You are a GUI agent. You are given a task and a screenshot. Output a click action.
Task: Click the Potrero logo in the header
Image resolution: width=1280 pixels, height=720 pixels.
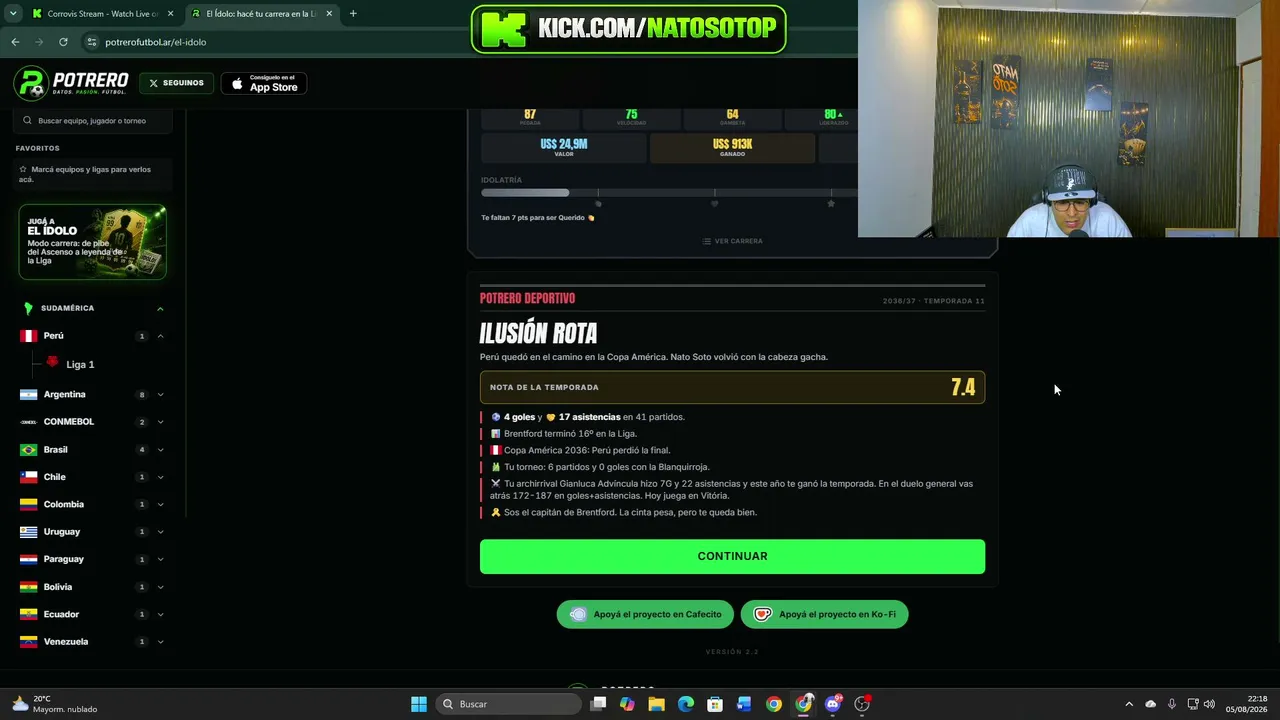coord(71,83)
